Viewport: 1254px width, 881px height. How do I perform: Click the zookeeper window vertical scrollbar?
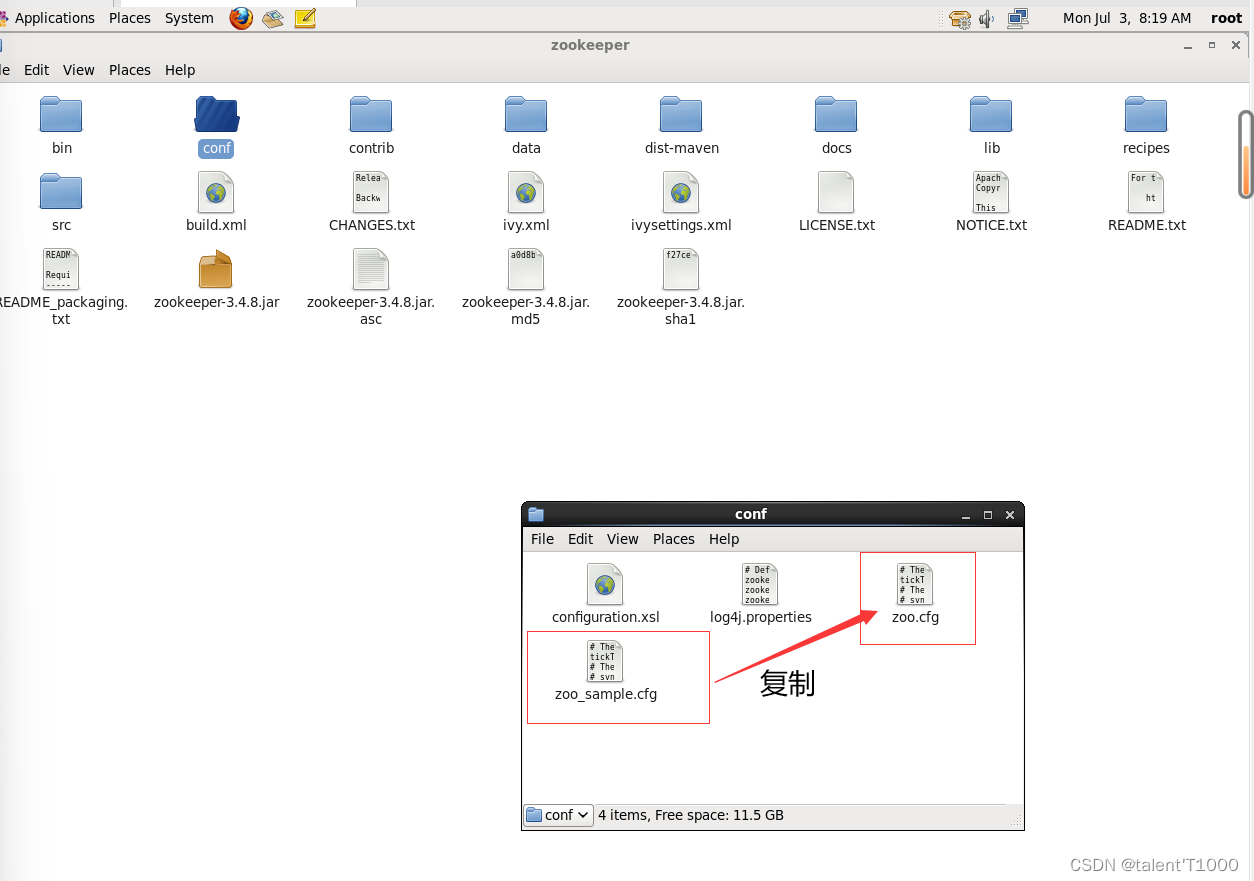(x=1246, y=155)
